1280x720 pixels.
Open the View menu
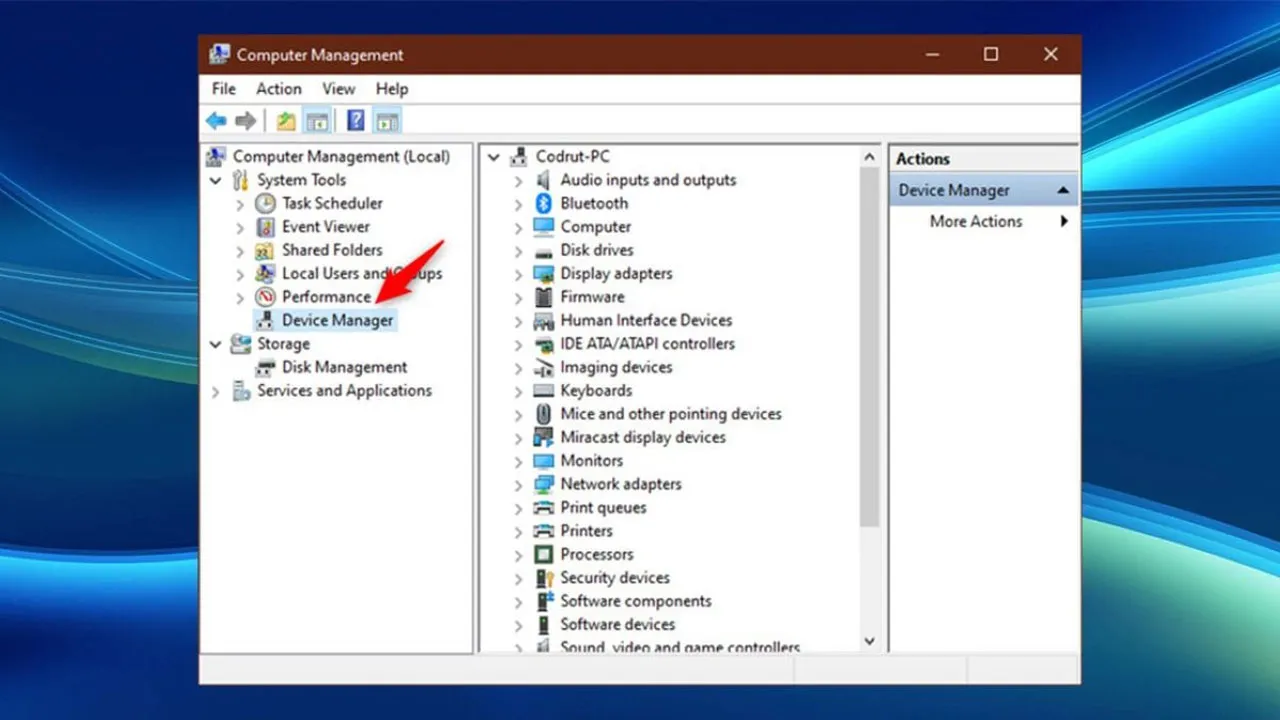(x=338, y=89)
